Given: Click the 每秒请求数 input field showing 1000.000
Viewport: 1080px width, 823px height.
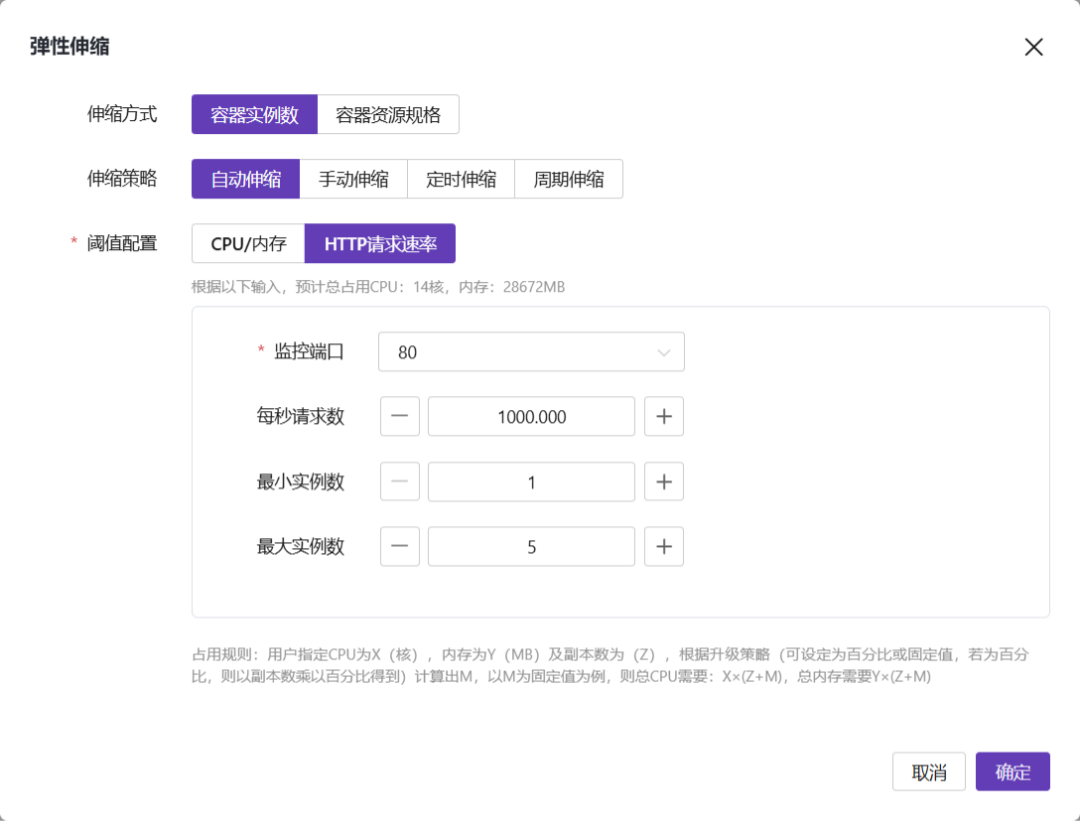Looking at the screenshot, I should pos(531,417).
